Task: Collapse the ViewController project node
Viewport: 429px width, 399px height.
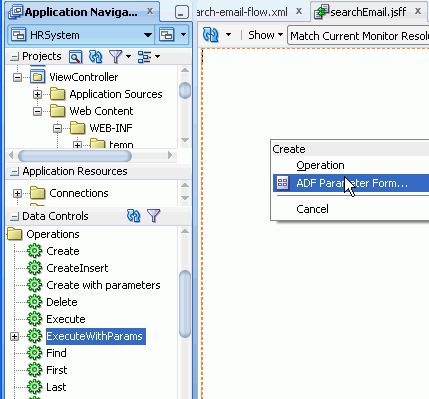Action: [17, 77]
